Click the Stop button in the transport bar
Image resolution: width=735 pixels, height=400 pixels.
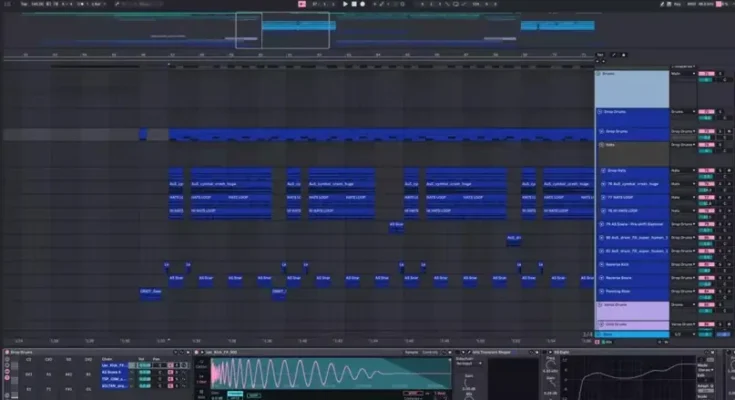pos(355,4)
